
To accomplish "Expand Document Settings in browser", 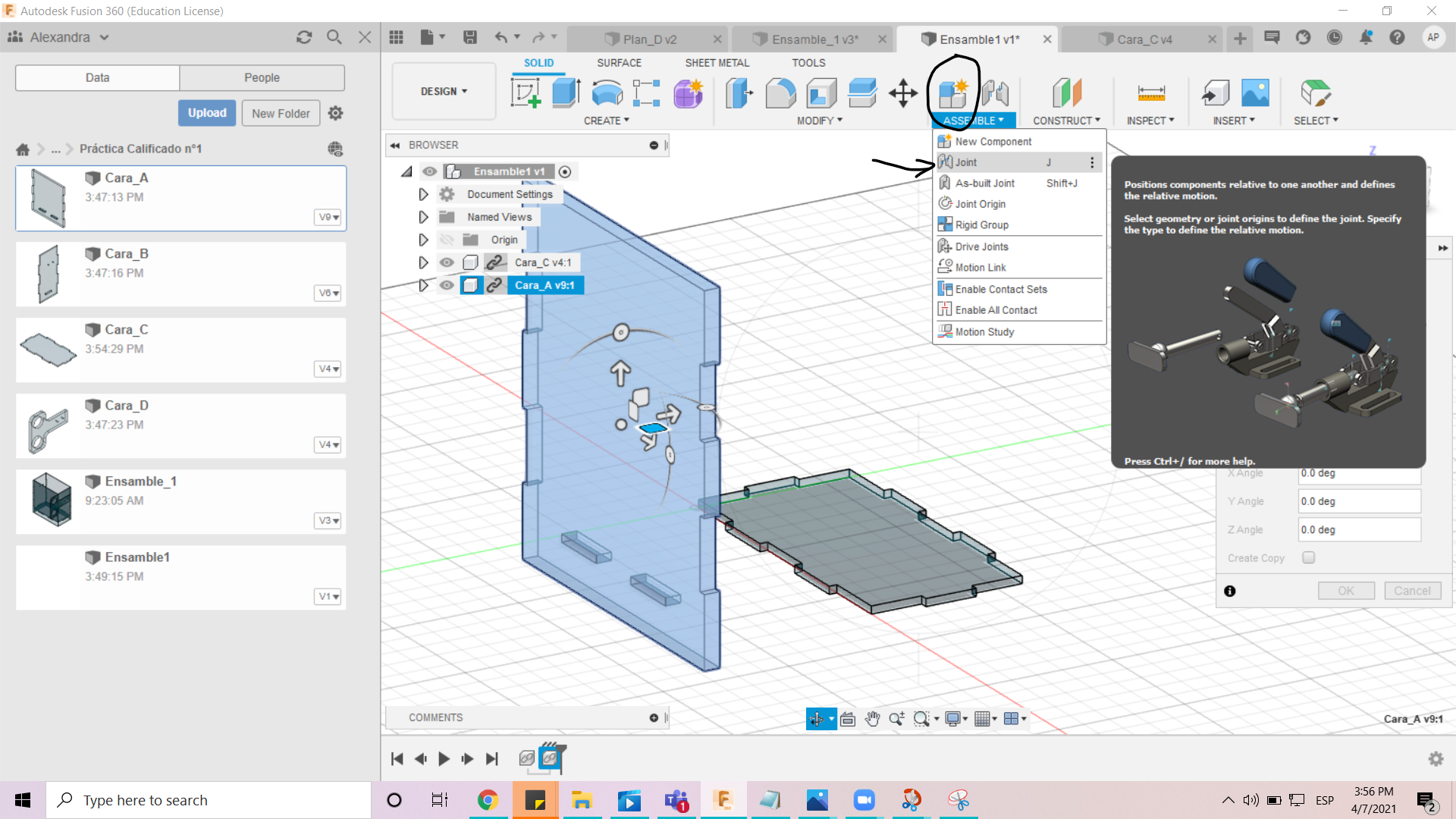I will 423,194.
